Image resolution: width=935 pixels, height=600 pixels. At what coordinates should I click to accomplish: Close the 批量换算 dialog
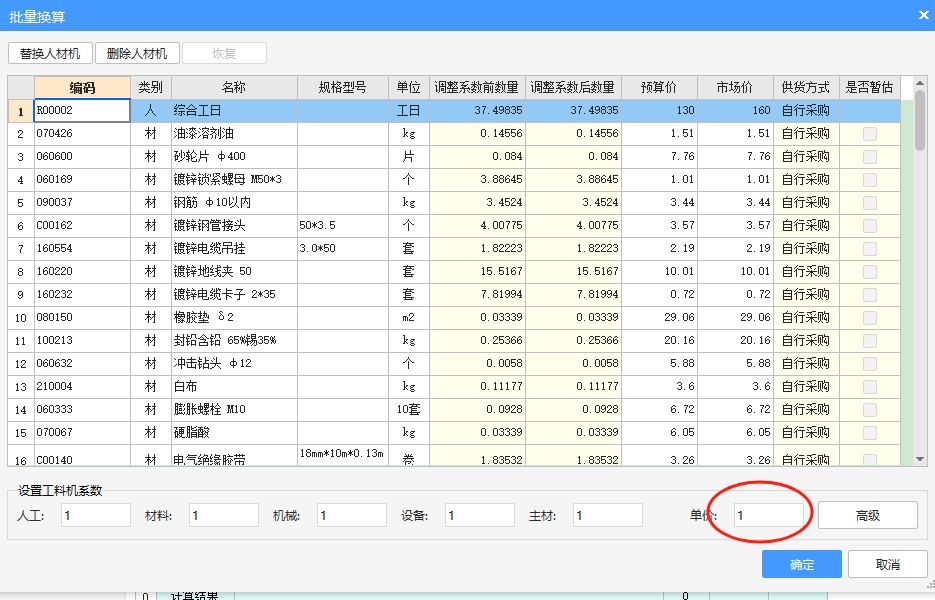click(x=923, y=16)
